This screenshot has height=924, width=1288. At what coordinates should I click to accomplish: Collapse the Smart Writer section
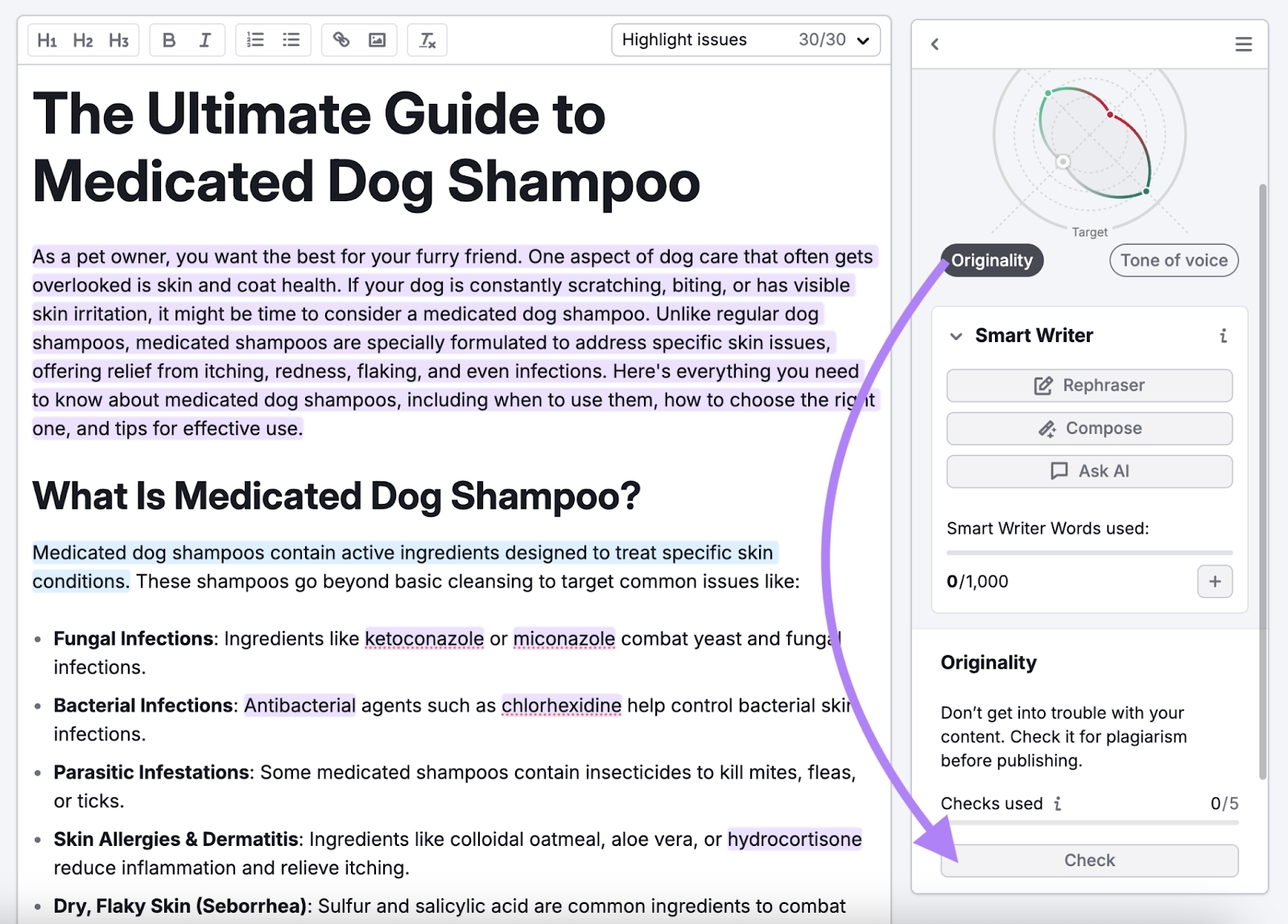click(956, 336)
